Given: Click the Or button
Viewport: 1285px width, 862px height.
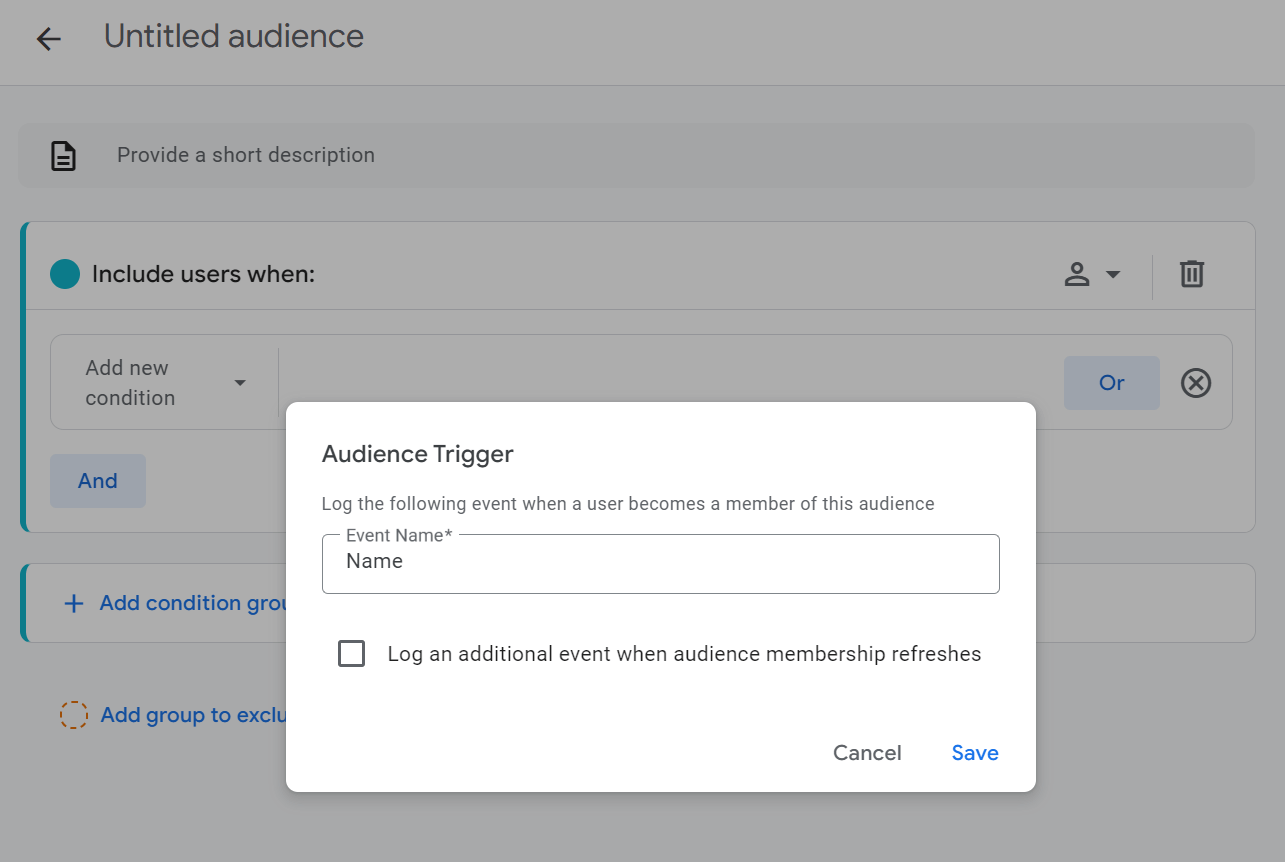Looking at the screenshot, I should pyautogui.click(x=1112, y=383).
